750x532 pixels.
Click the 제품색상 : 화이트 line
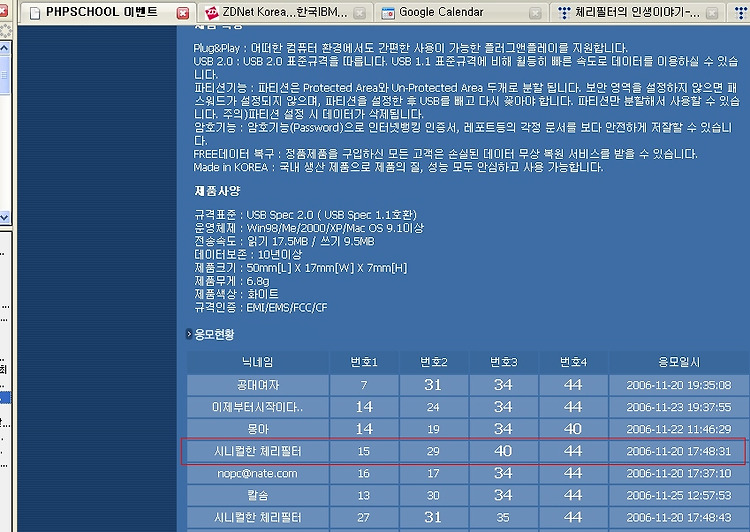click(236, 294)
